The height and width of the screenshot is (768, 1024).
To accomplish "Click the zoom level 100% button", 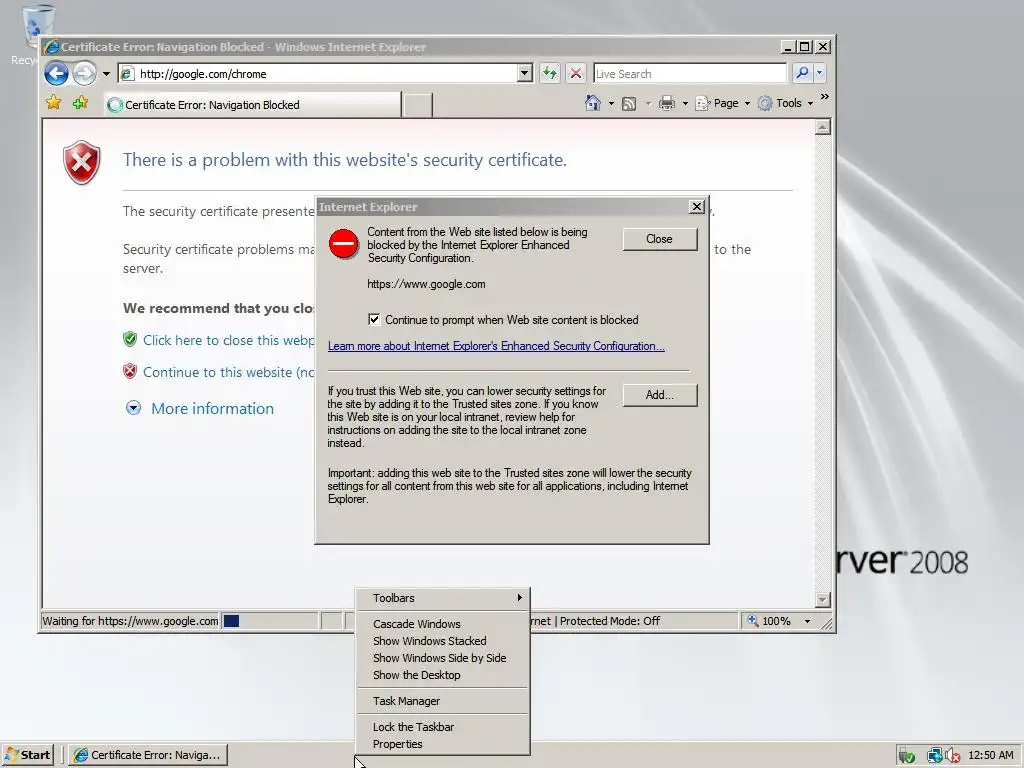I will click(769, 621).
